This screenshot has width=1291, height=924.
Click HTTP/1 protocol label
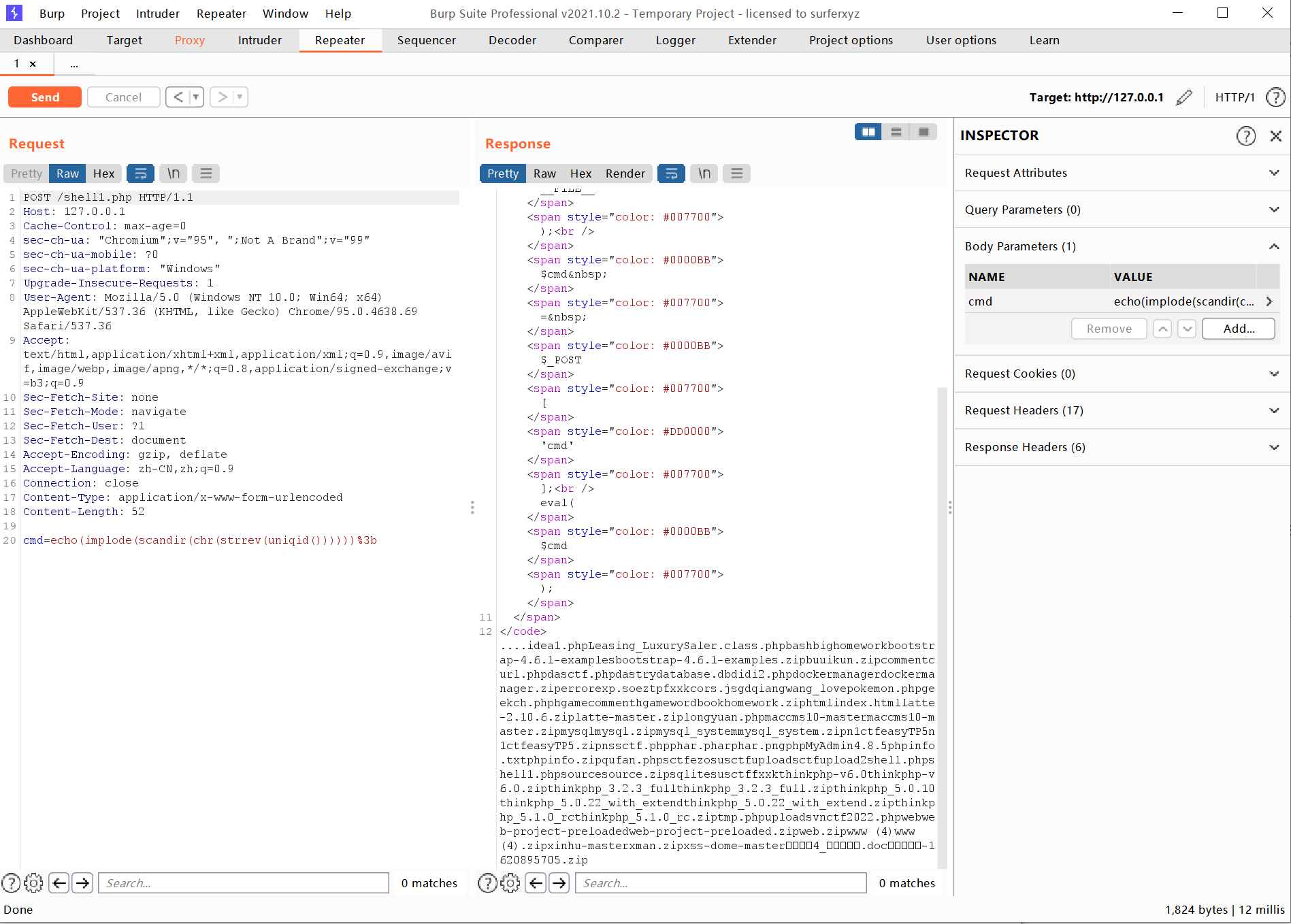coord(1235,97)
